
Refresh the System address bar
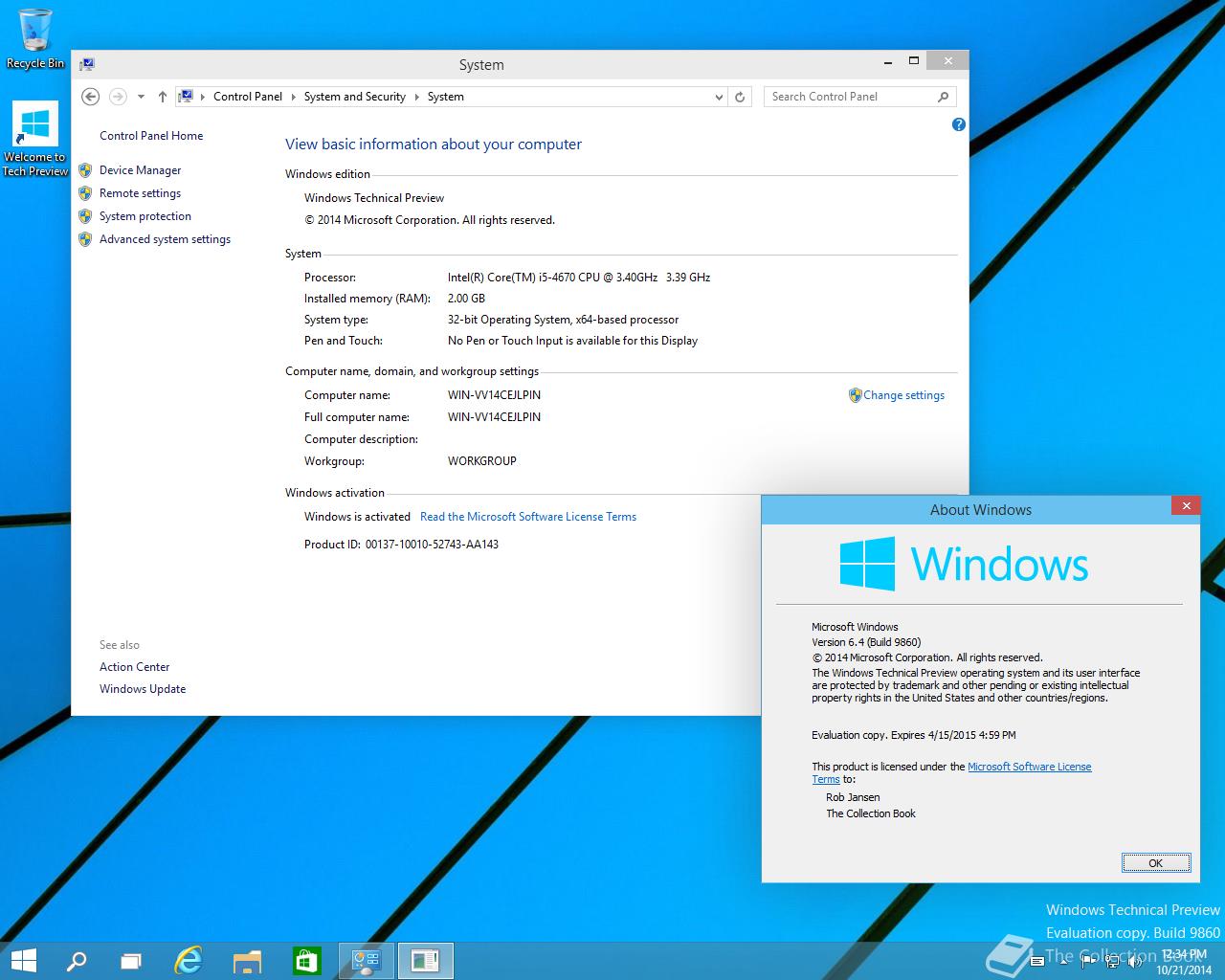tap(739, 97)
